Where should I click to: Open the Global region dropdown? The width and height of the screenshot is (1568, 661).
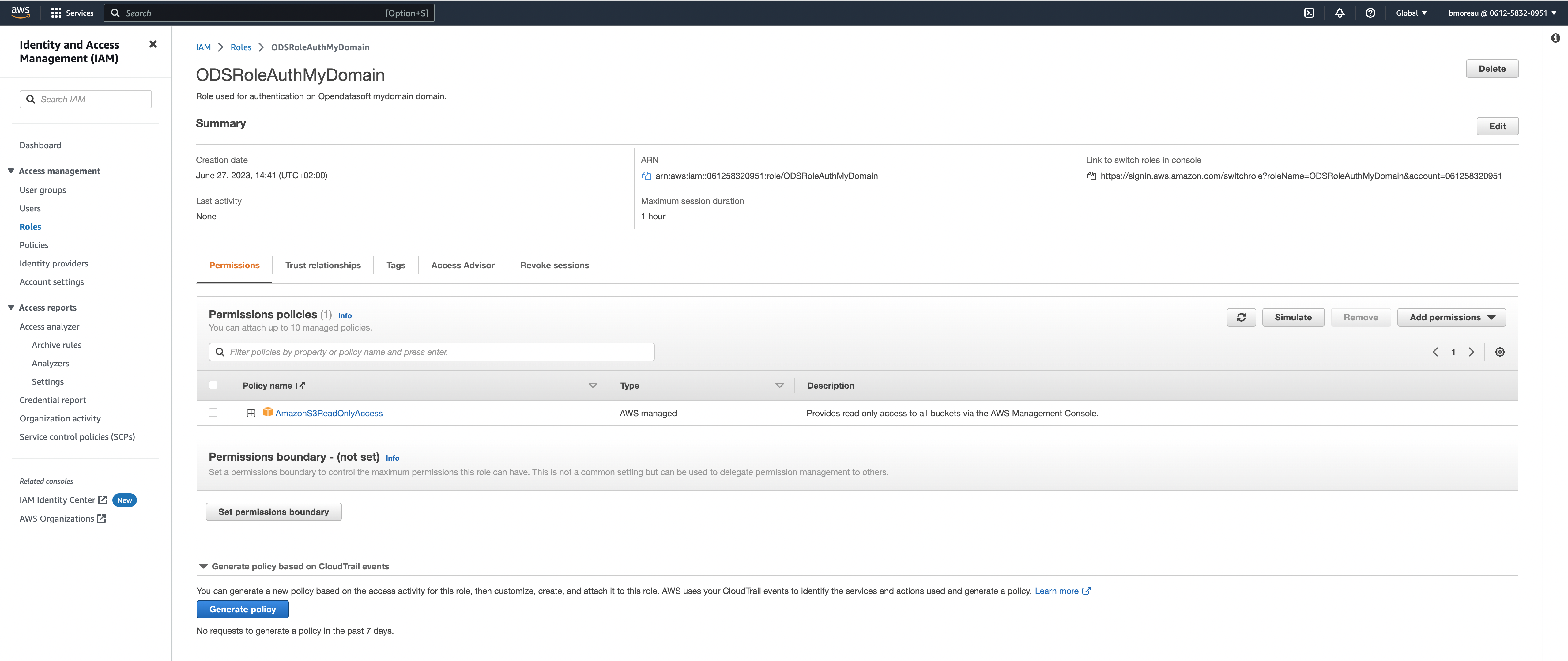(1411, 13)
